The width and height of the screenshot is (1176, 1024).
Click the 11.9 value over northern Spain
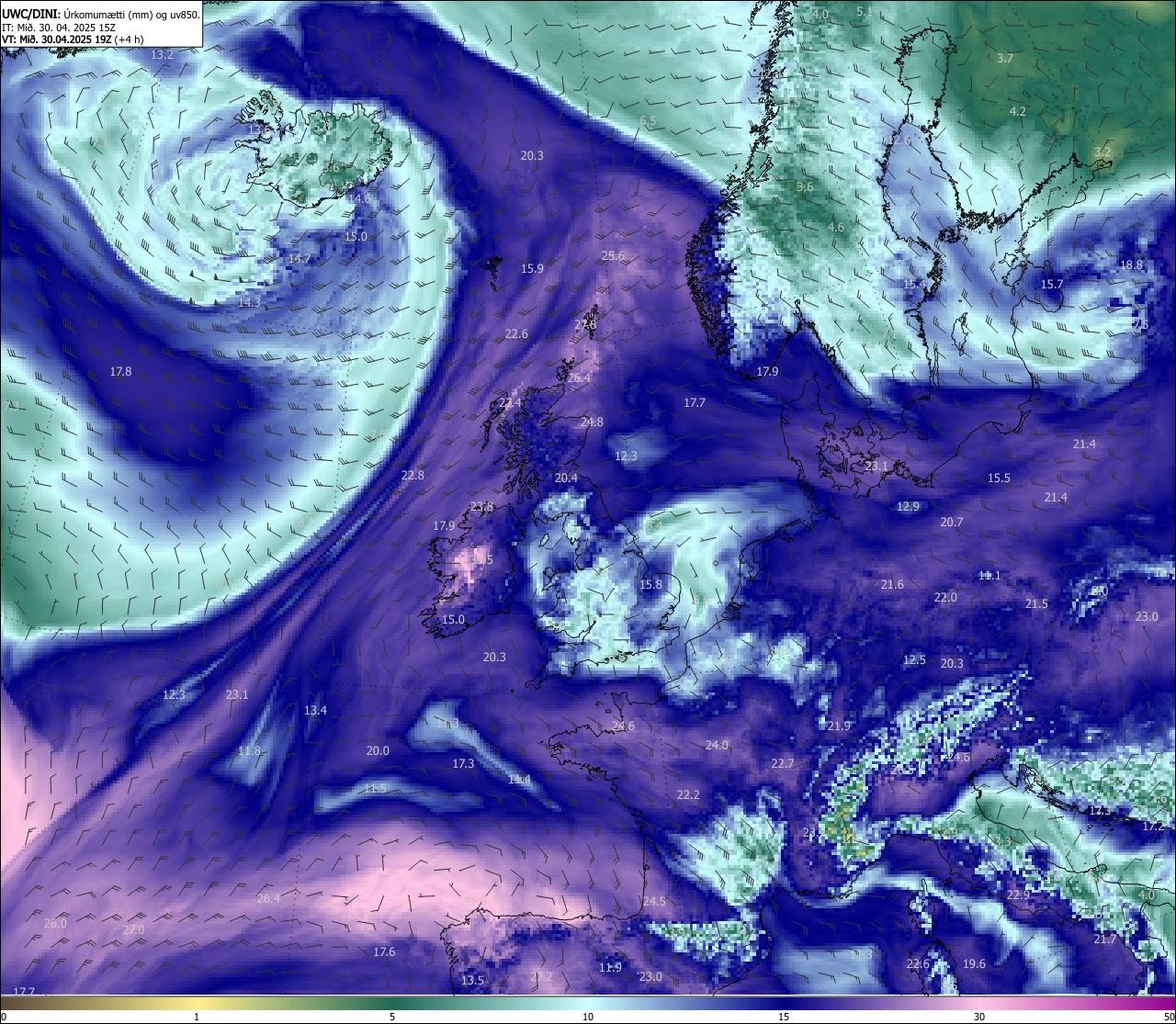pos(610,968)
